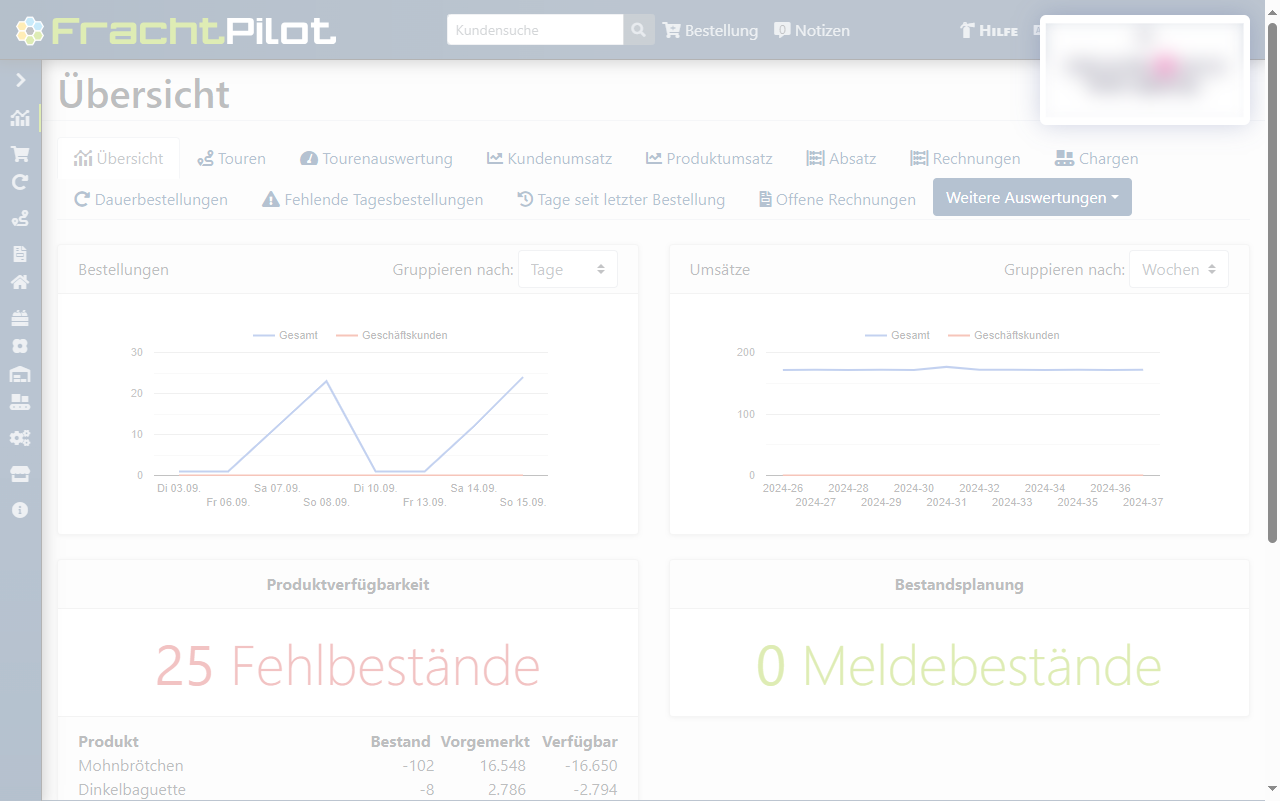Click the 'Bestellungen' chart card title
1280x801 pixels.
(x=123, y=269)
